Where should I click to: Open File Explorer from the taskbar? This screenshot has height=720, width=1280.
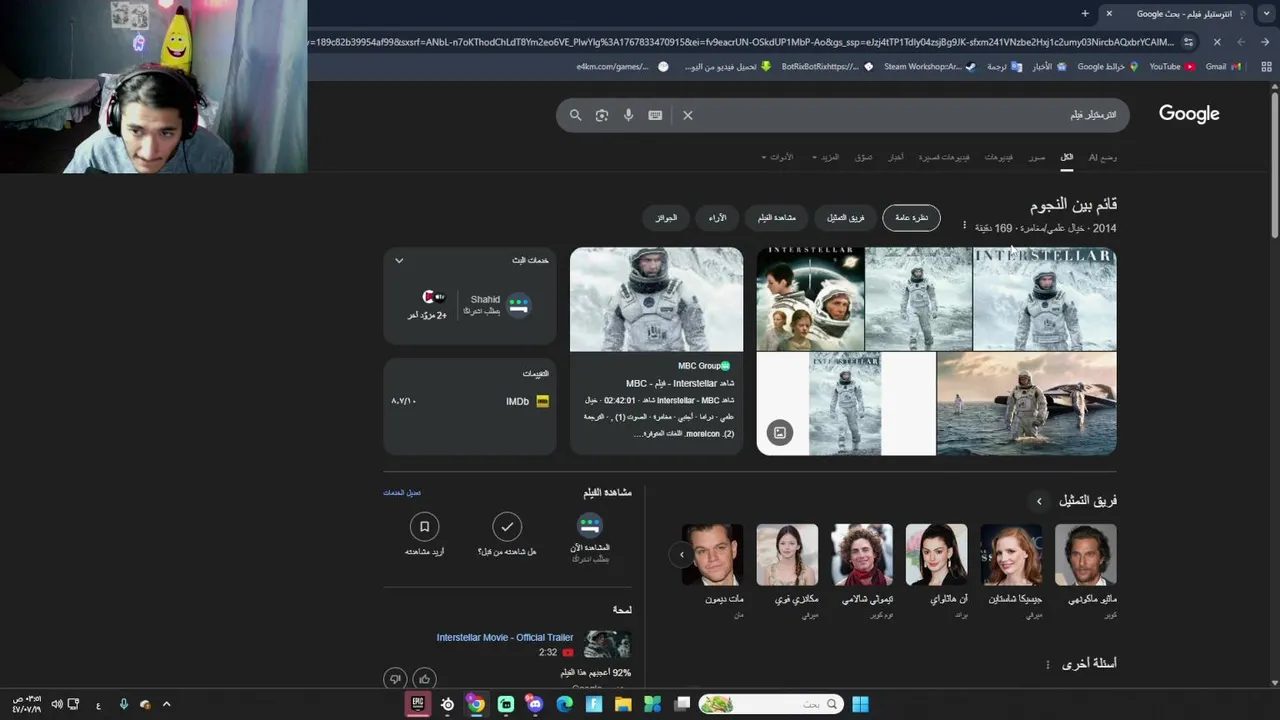623,704
